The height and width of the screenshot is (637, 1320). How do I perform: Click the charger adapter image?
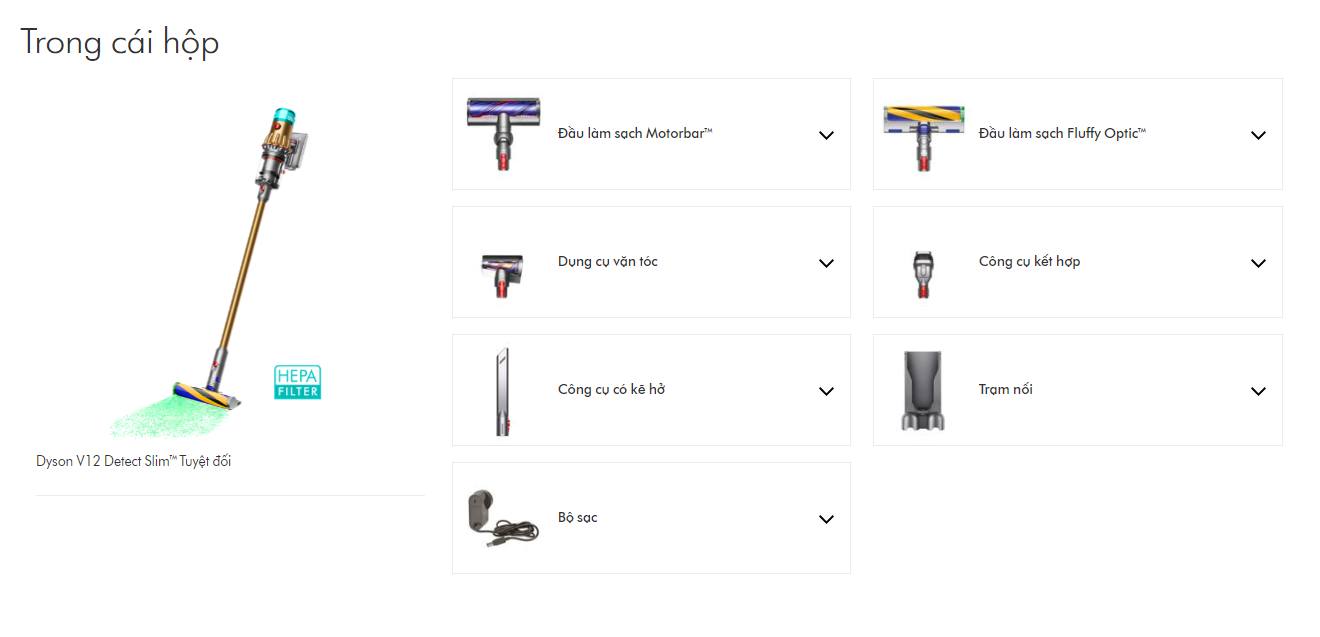pyautogui.click(x=502, y=518)
